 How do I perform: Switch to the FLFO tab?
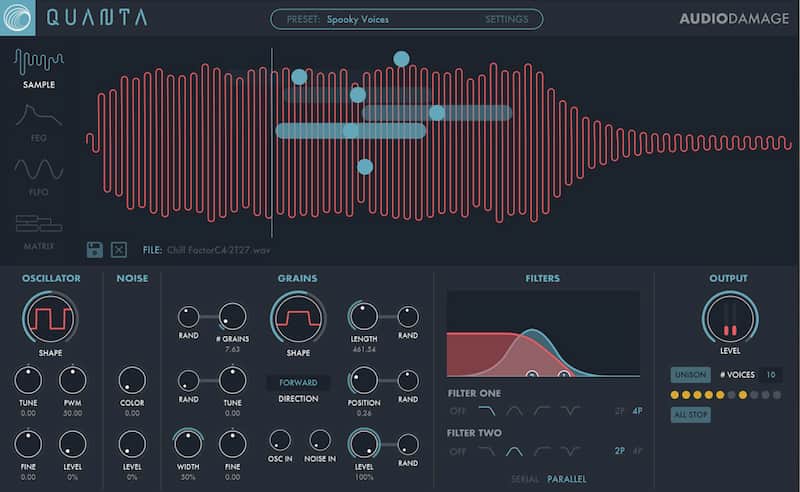tap(39, 177)
